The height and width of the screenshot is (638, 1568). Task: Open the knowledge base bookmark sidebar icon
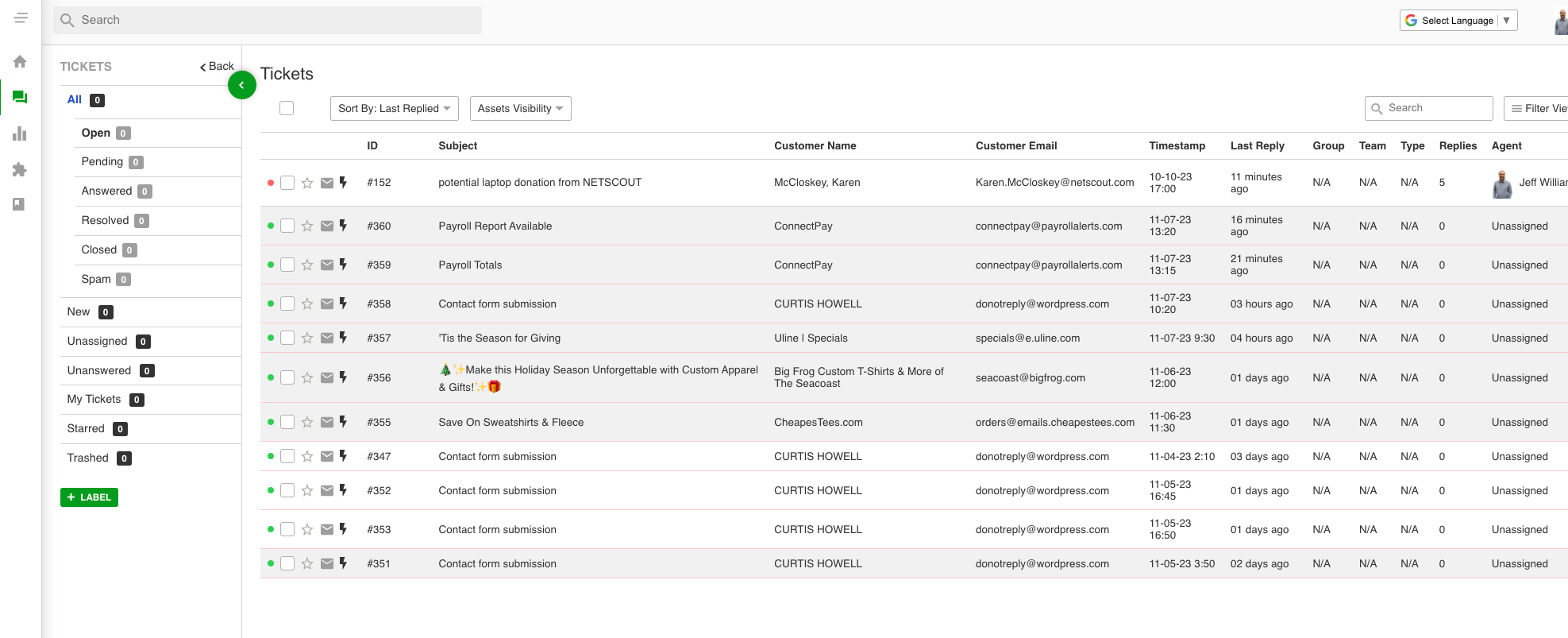click(x=20, y=204)
